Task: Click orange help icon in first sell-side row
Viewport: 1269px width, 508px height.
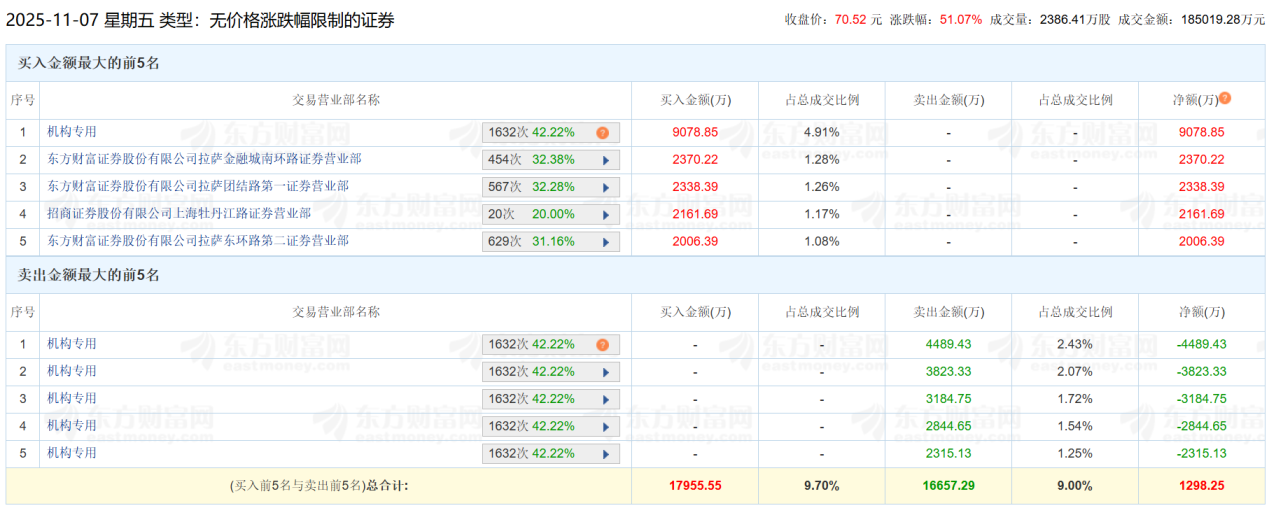Action: pos(602,345)
